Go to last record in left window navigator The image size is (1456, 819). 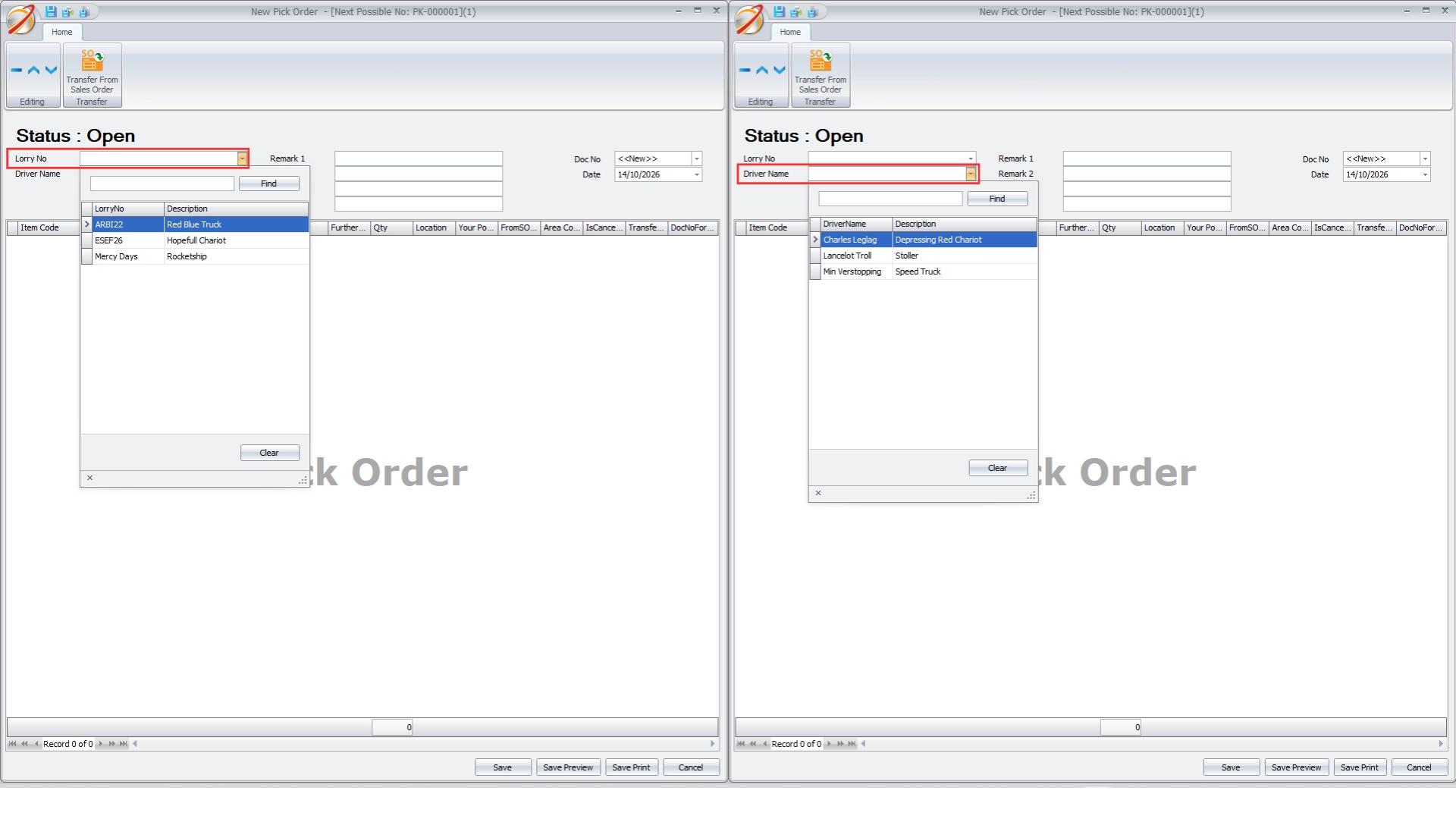pyautogui.click(x=124, y=744)
